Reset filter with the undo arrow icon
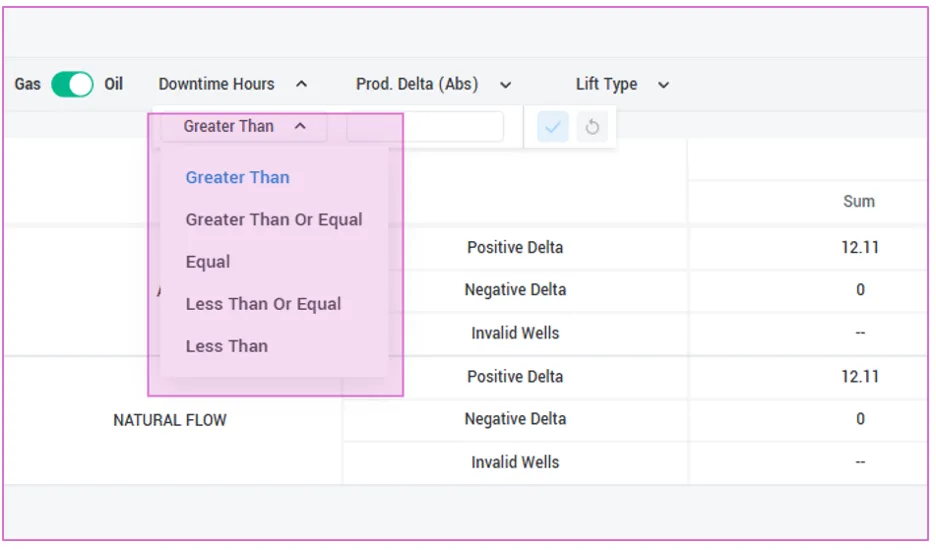Image resolution: width=936 pixels, height=550 pixels. click(x=592, y=127)
